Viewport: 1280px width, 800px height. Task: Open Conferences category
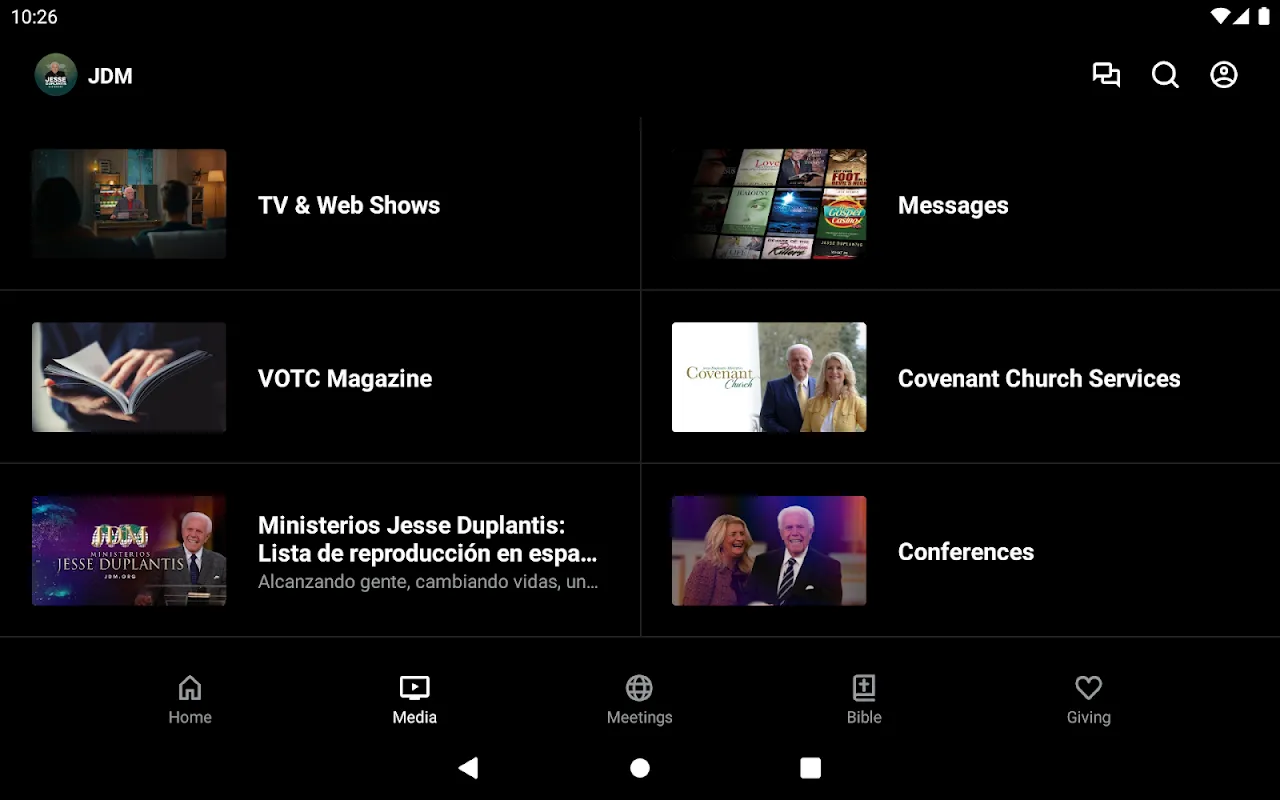965,551
